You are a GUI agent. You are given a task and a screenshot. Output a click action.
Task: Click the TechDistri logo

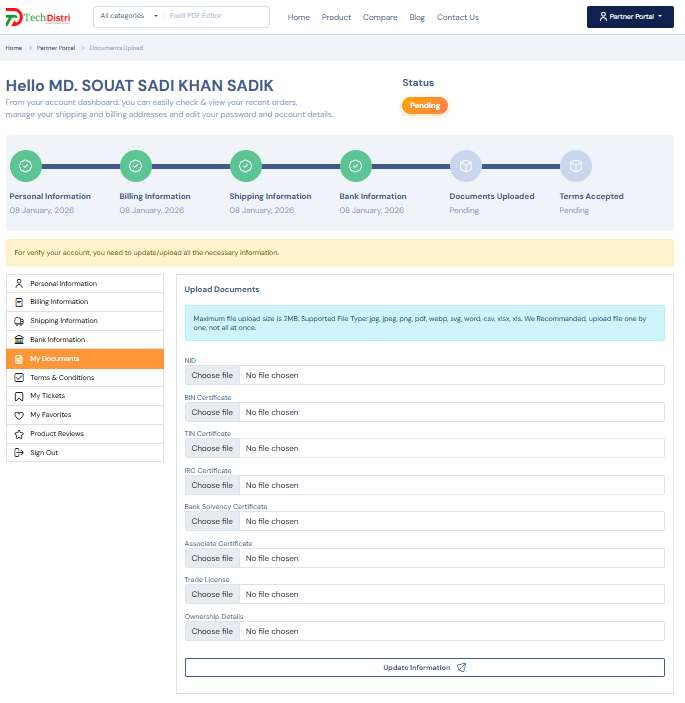coord(38,17)
